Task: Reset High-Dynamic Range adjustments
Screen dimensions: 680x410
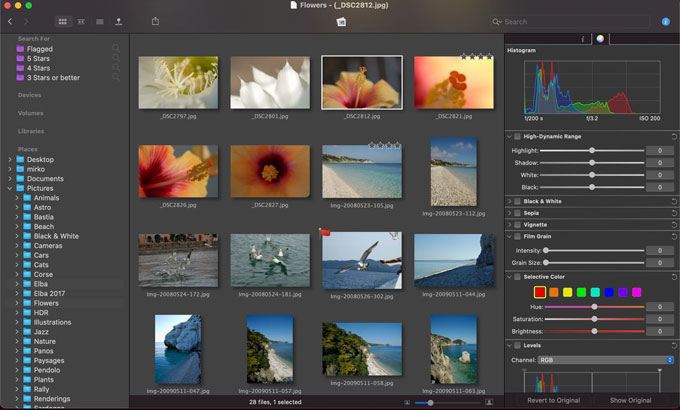Action: click(x=674, y=136)
